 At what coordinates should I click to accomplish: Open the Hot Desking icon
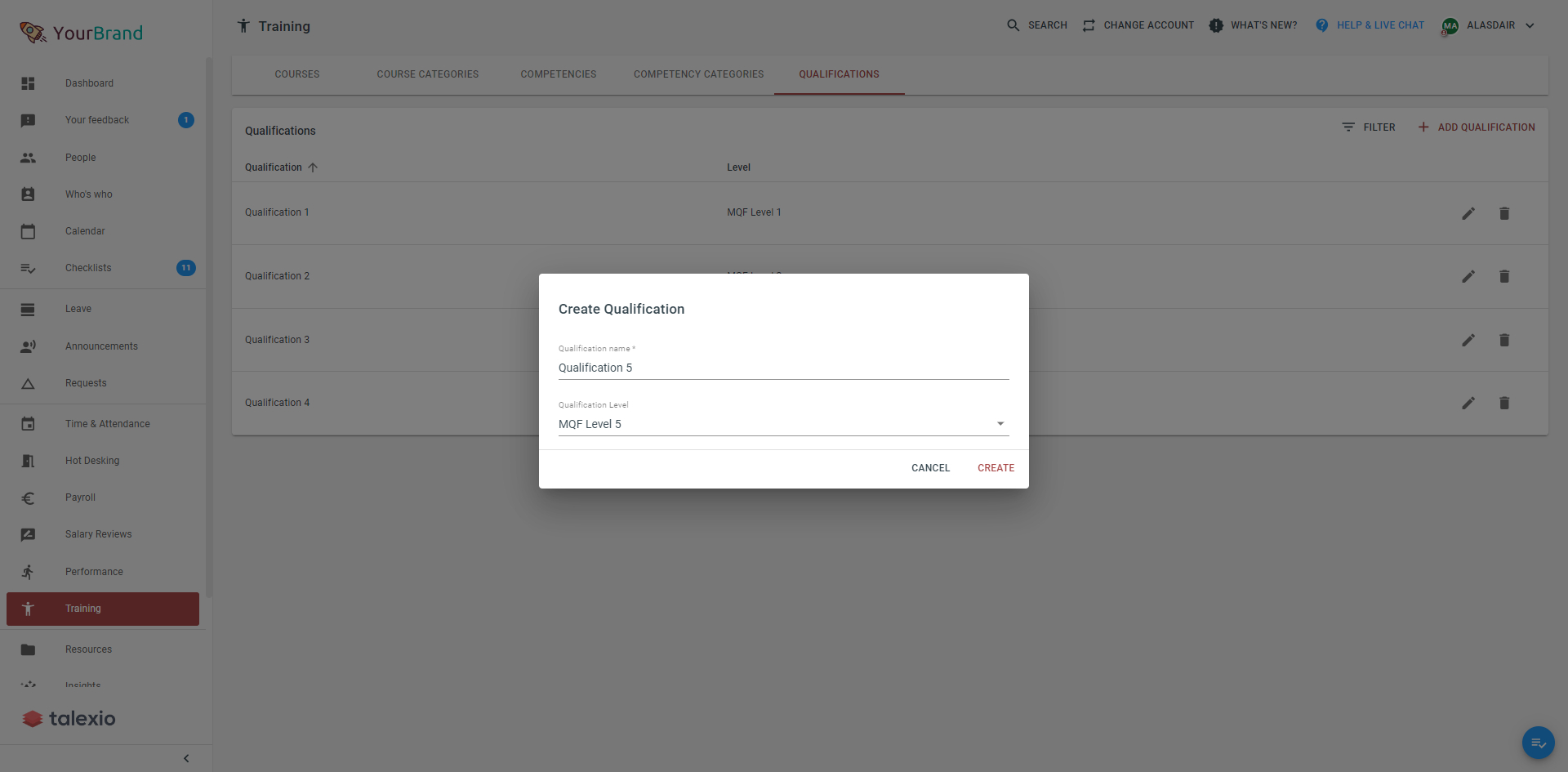pos(28,461)
